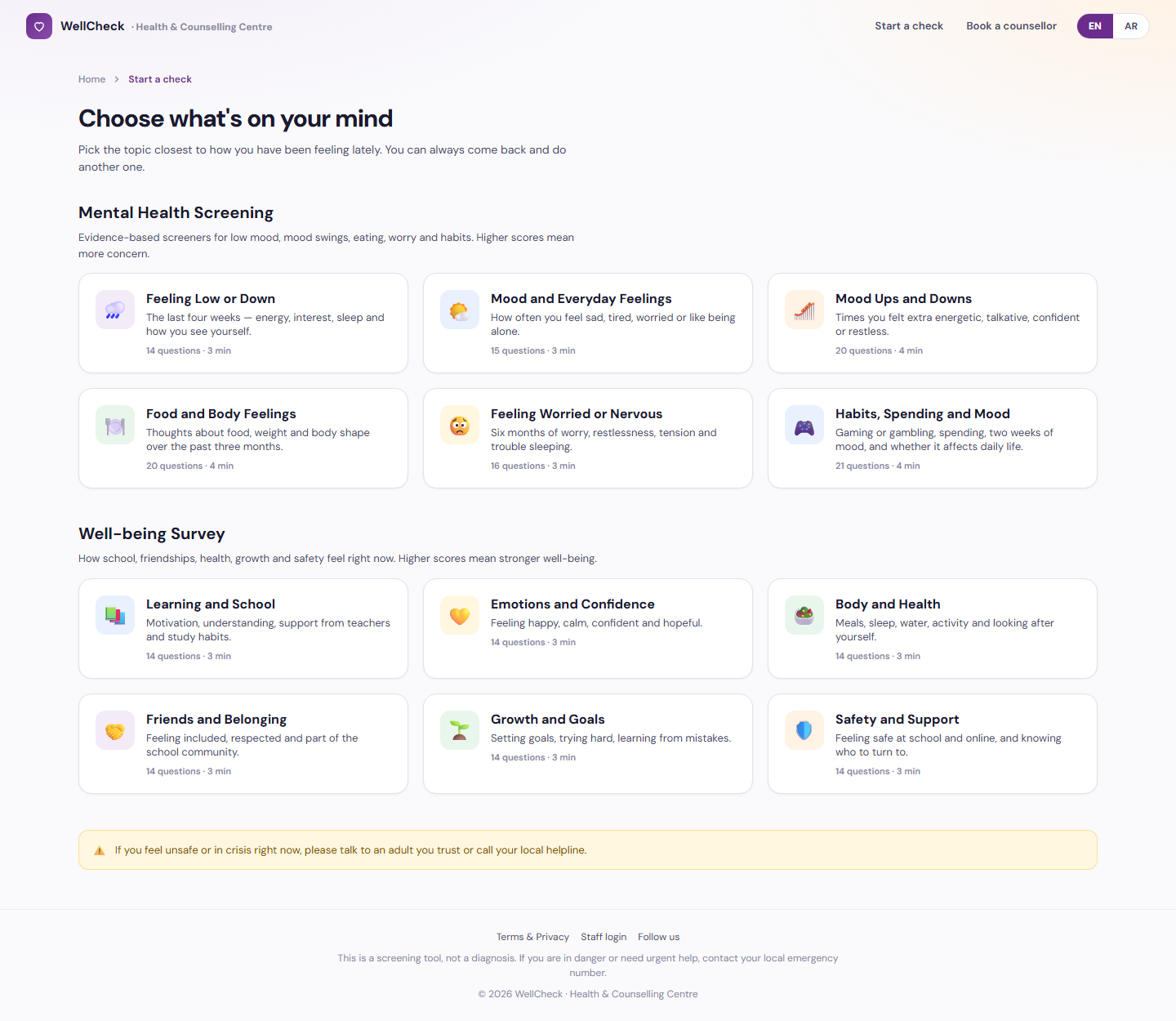The width and height of the screenshot is (1176, 1021).
Task: Click the salad bowl icon for Body and Health
Action: point(804,615)
